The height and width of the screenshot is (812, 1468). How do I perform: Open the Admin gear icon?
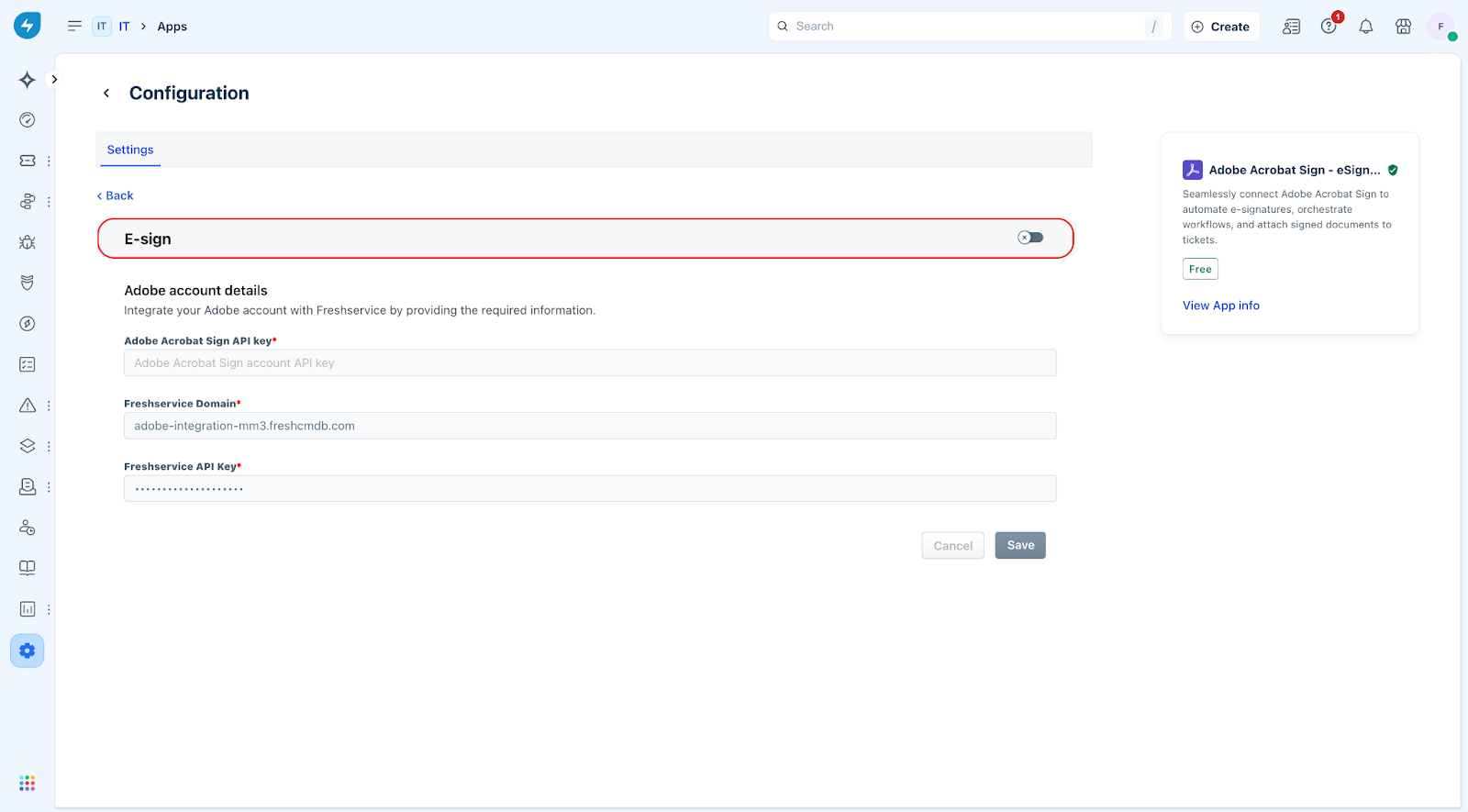pyautogui.click(x=28, y=651)
